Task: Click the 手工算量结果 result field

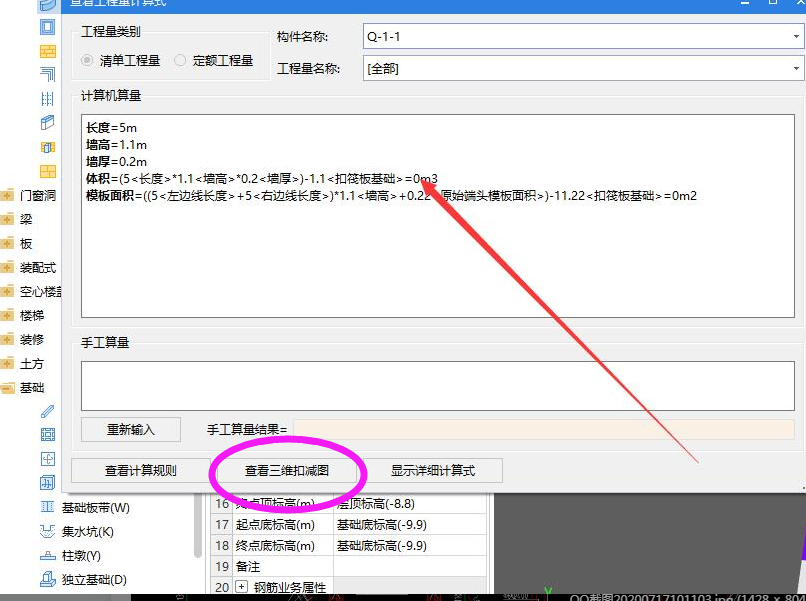Action: click(x=543, y=429)
